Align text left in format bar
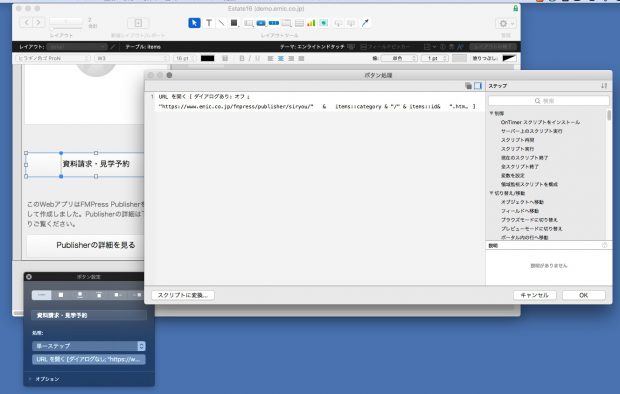Viewport: 620px width, 394px height. pos(270,58)
